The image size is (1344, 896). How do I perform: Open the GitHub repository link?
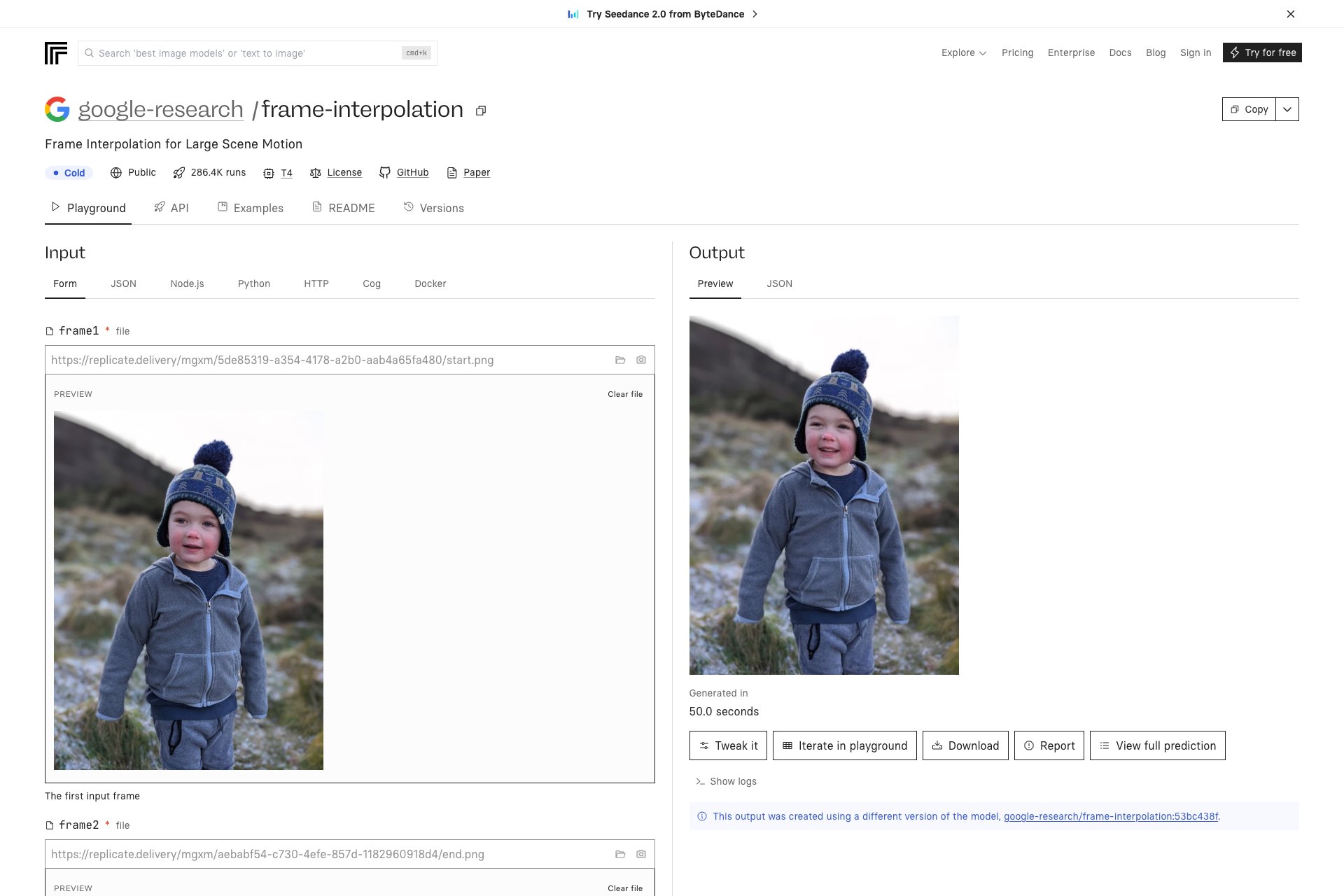[412, 172]
